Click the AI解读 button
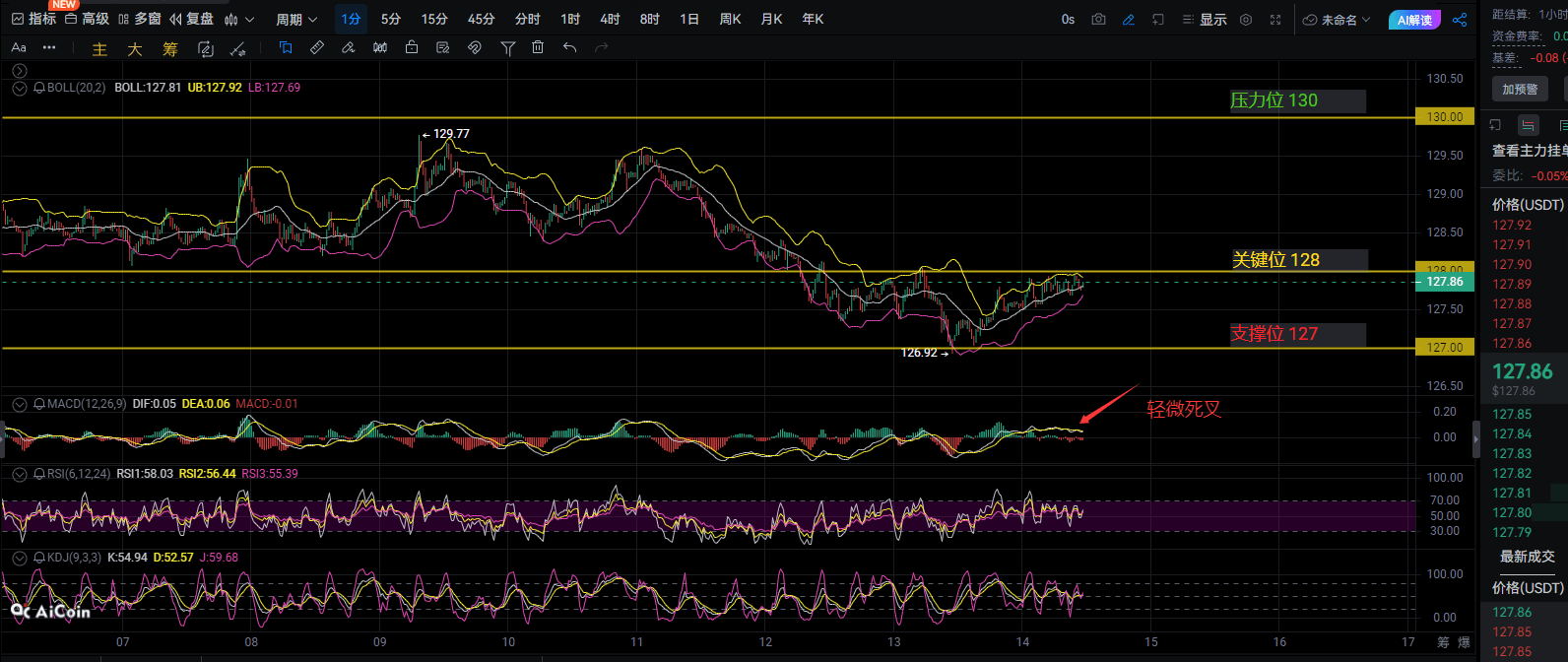Image resolution: width=1568 pixels, height=662 pixels. (1414, 20)
